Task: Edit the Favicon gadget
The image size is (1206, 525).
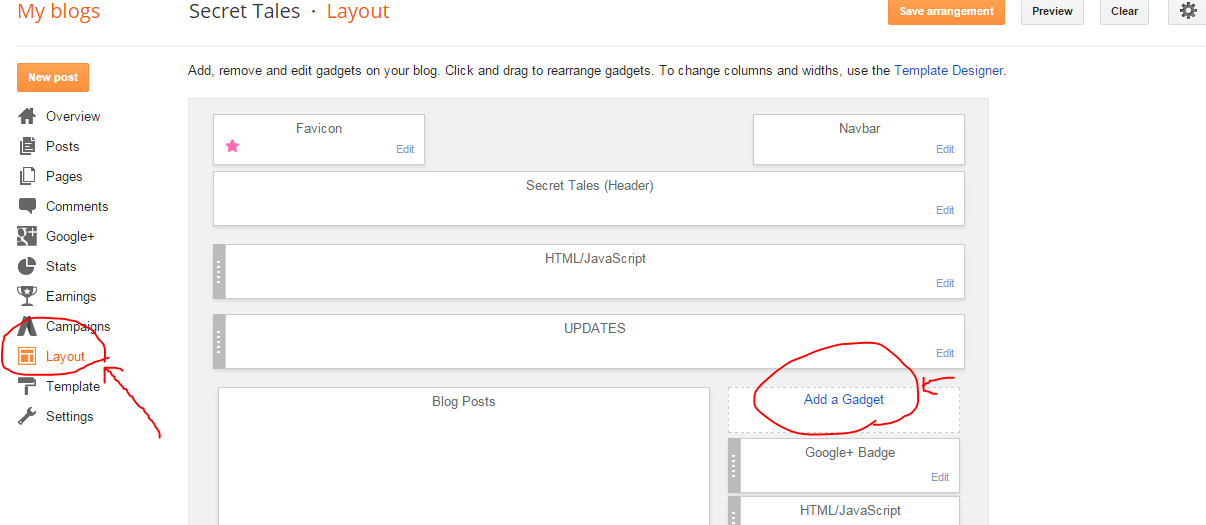Action: point(405,149)
